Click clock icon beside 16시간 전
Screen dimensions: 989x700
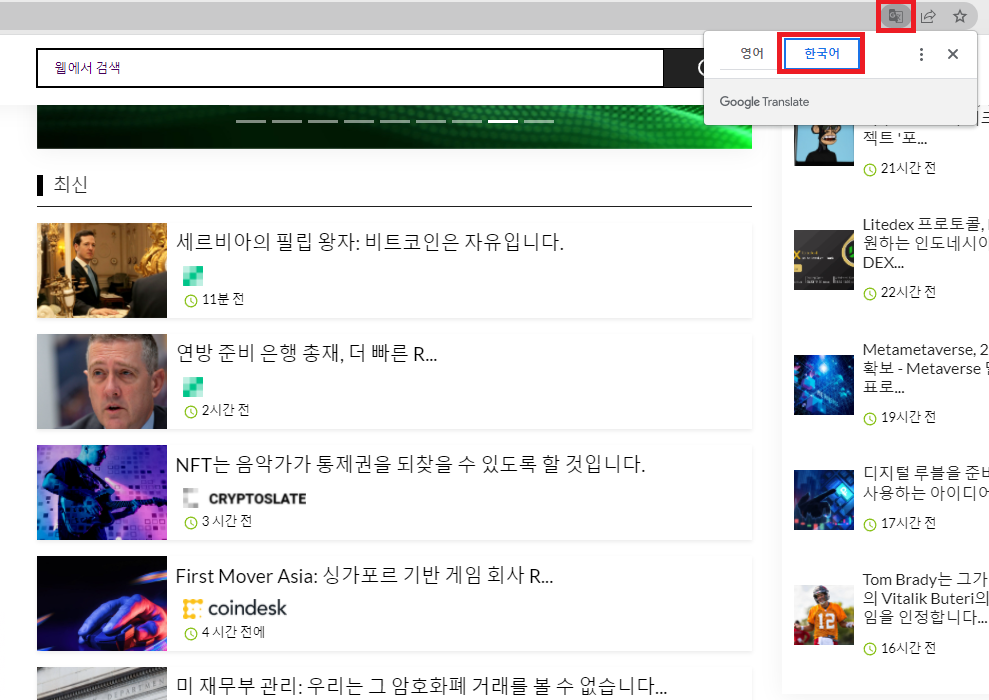[x=870, y=649]
